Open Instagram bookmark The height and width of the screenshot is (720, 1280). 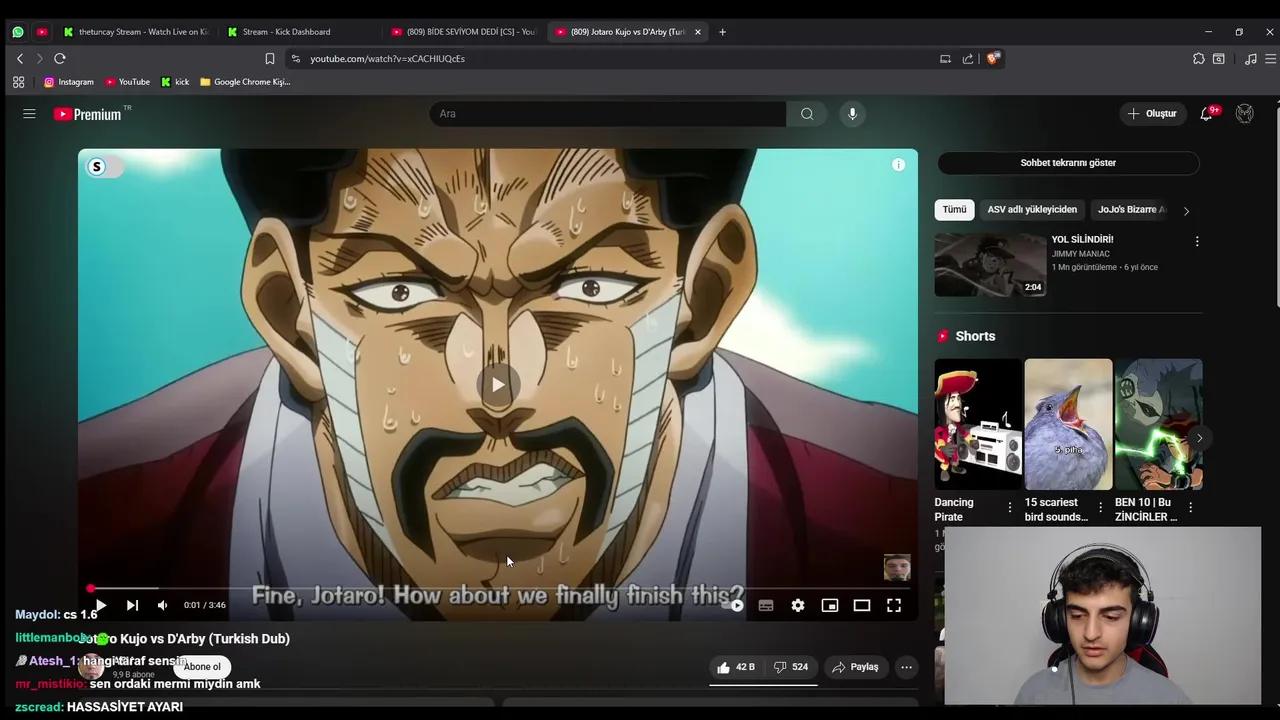pyautogui.click(x=69, y=82)
